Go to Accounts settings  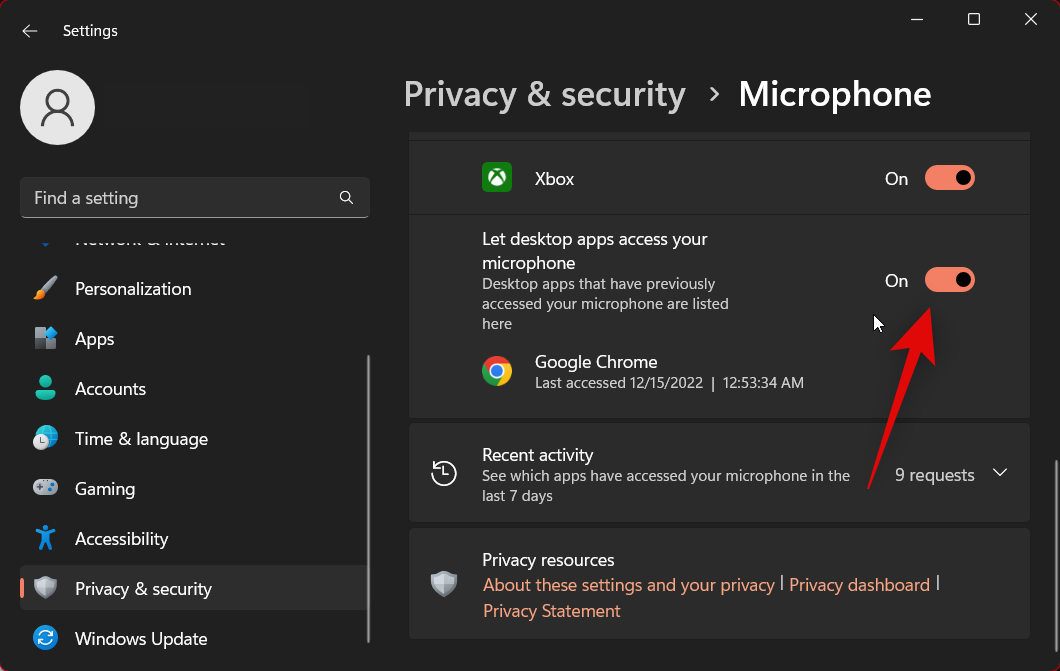click(110, 389)
